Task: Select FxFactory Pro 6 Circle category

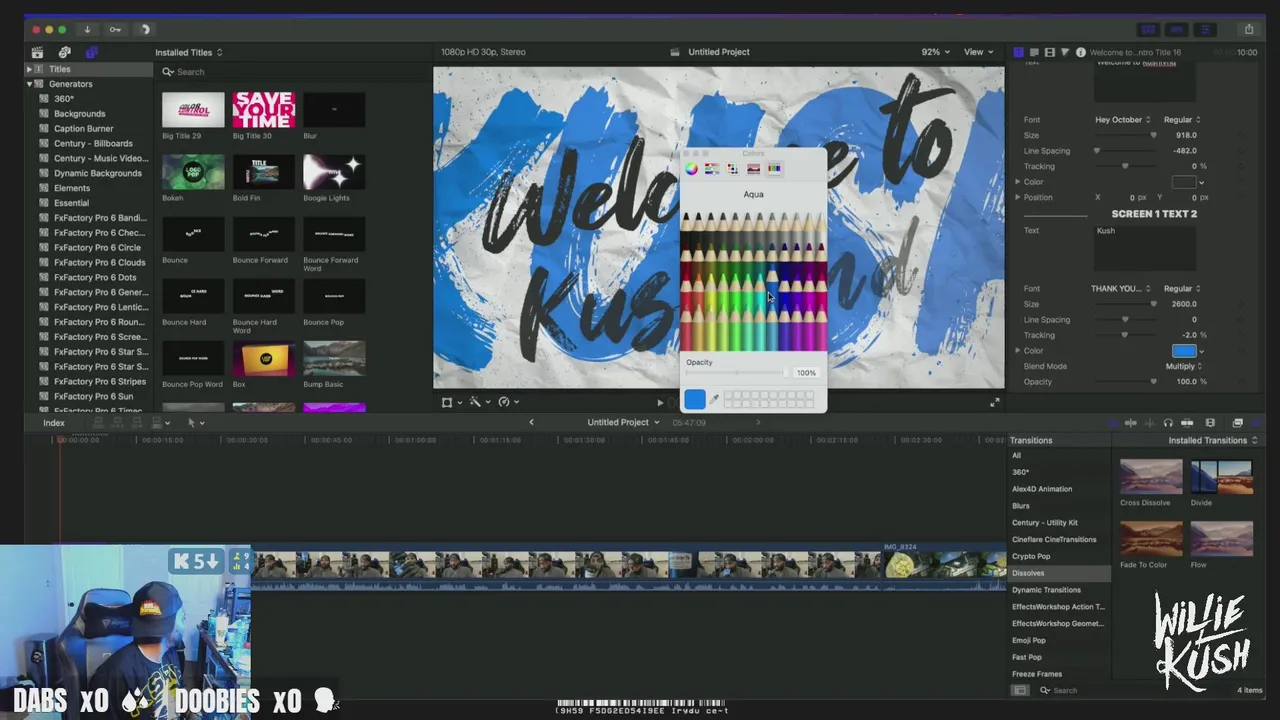Action: pos(97,247)
